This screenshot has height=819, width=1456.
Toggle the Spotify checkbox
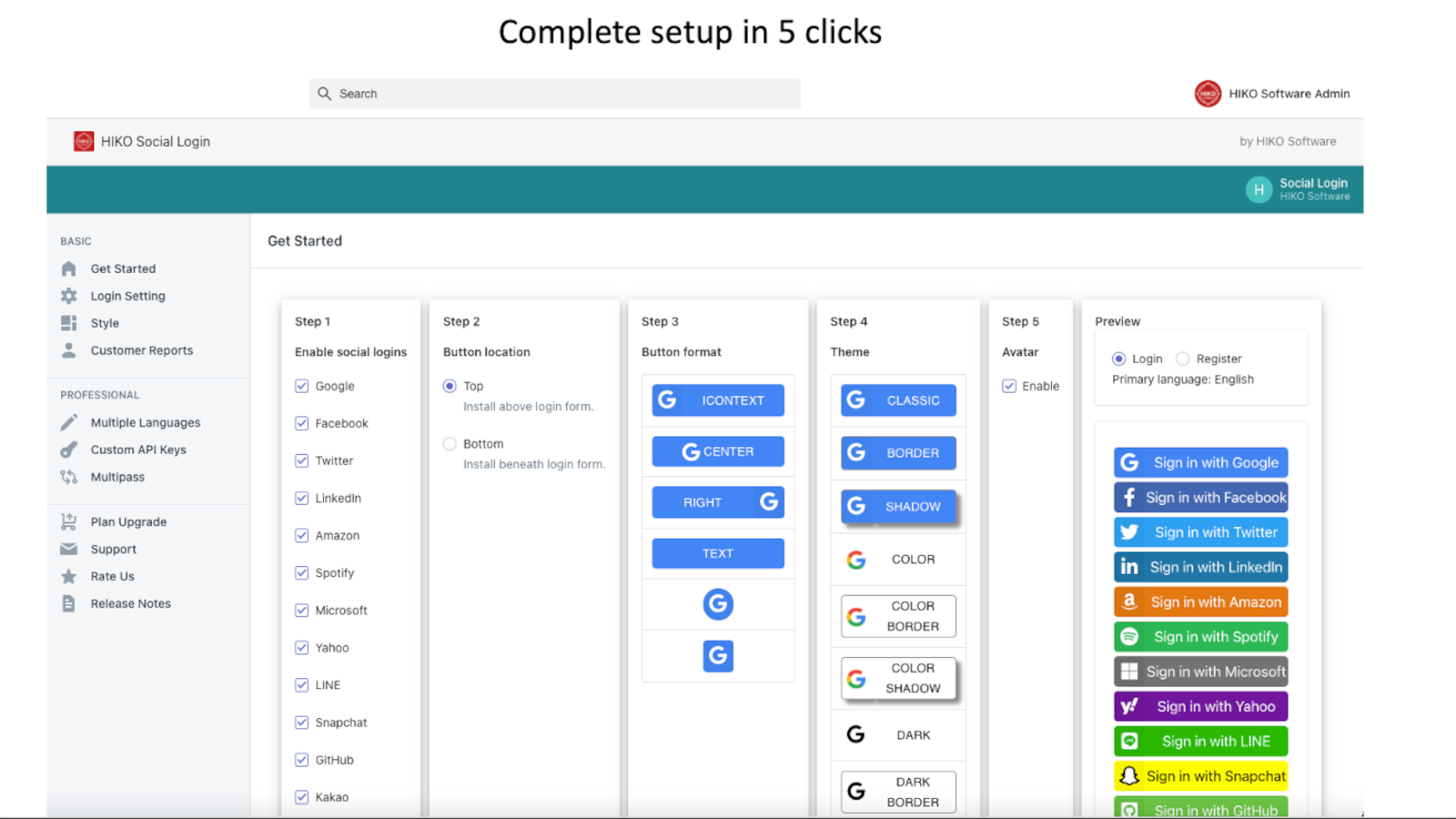301,572
